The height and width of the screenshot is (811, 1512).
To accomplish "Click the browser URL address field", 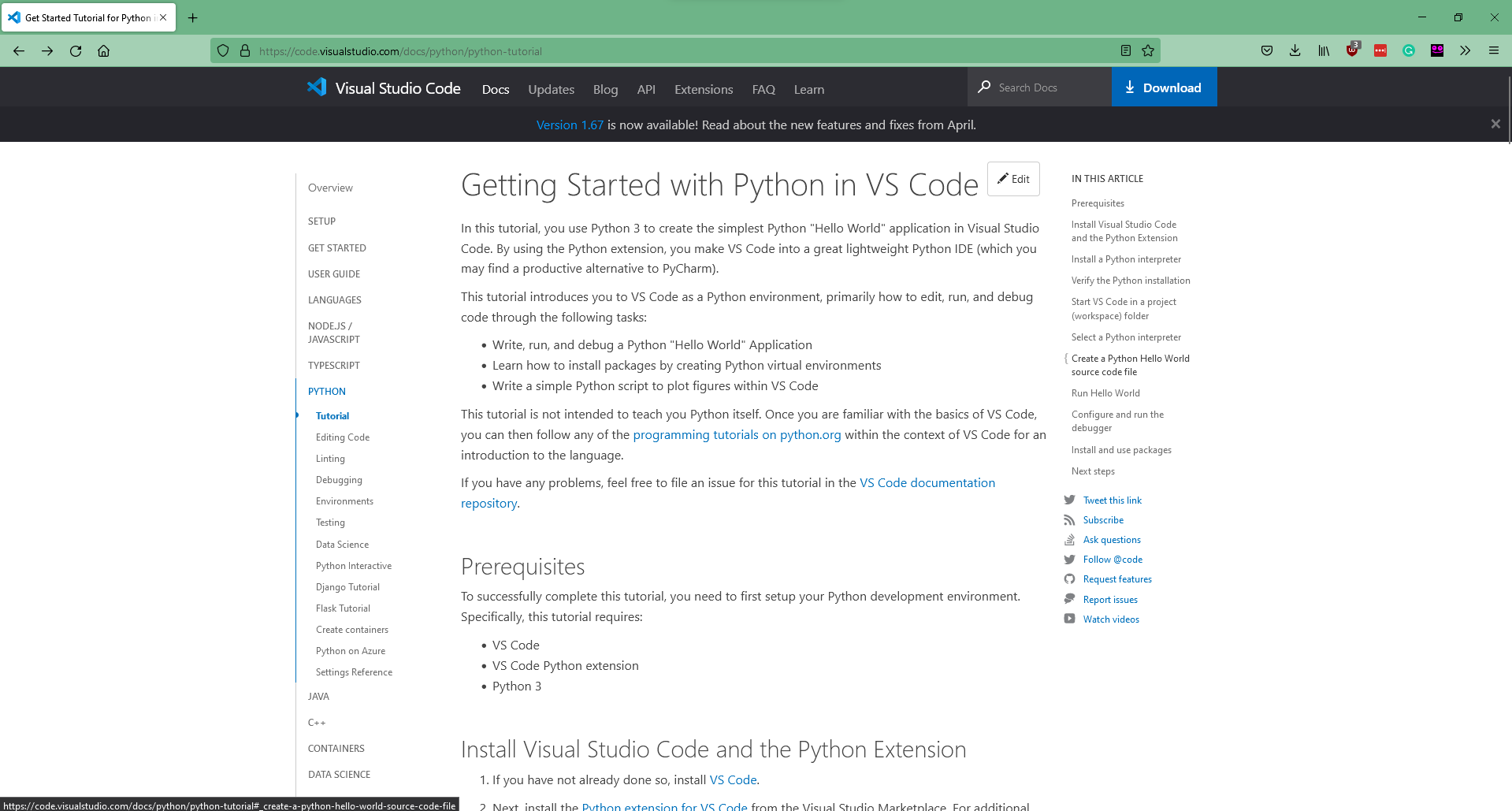I will point(685,51).
